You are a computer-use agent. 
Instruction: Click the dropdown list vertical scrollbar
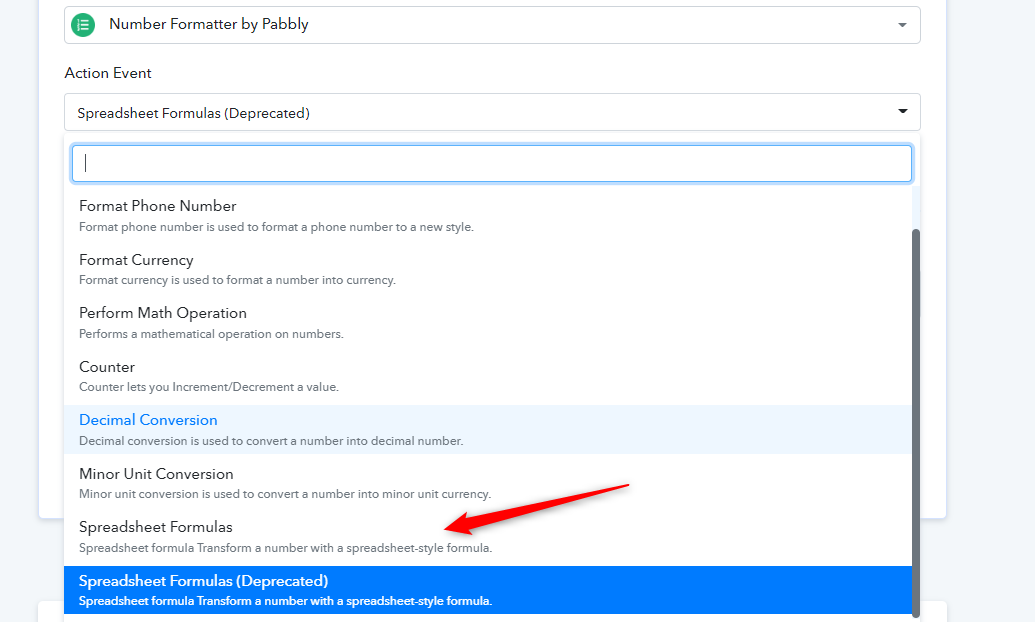(x=915, y=420)
